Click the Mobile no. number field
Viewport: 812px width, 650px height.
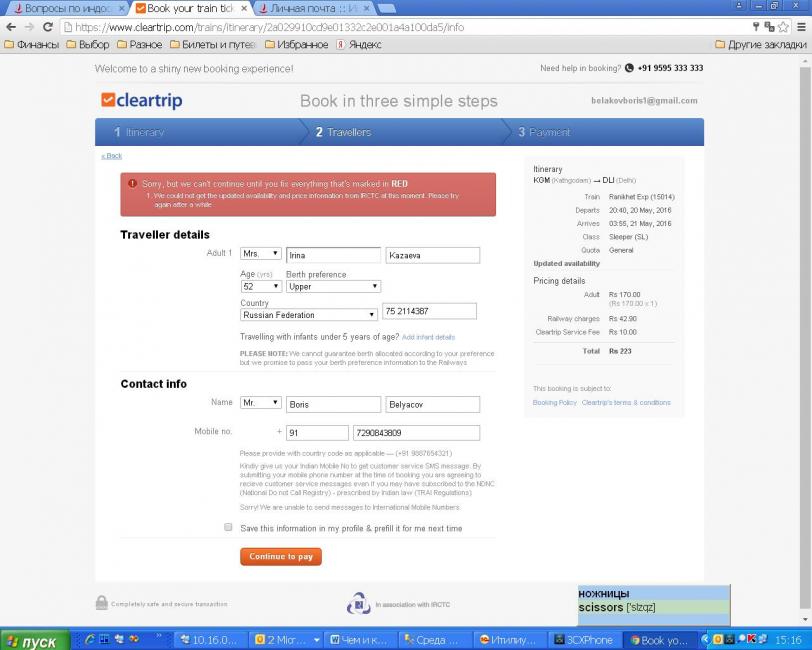[416, 433]
